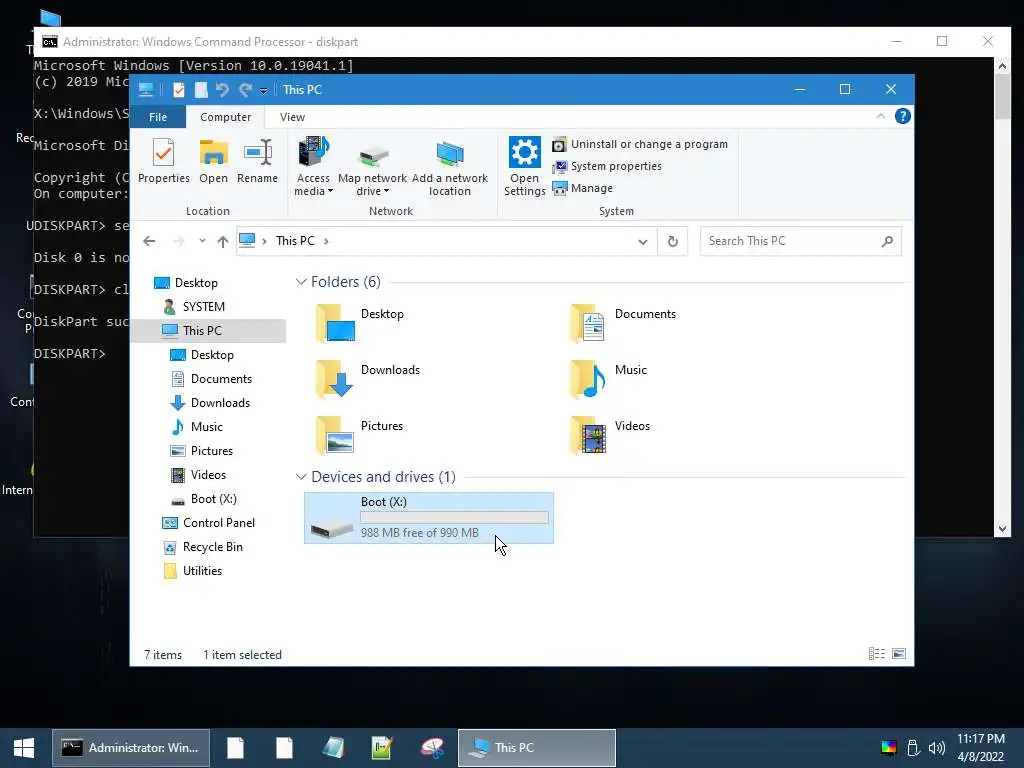Select the Boot (X:) drive tile
The image size is (1024, 768).
click(x=429, y=518)
